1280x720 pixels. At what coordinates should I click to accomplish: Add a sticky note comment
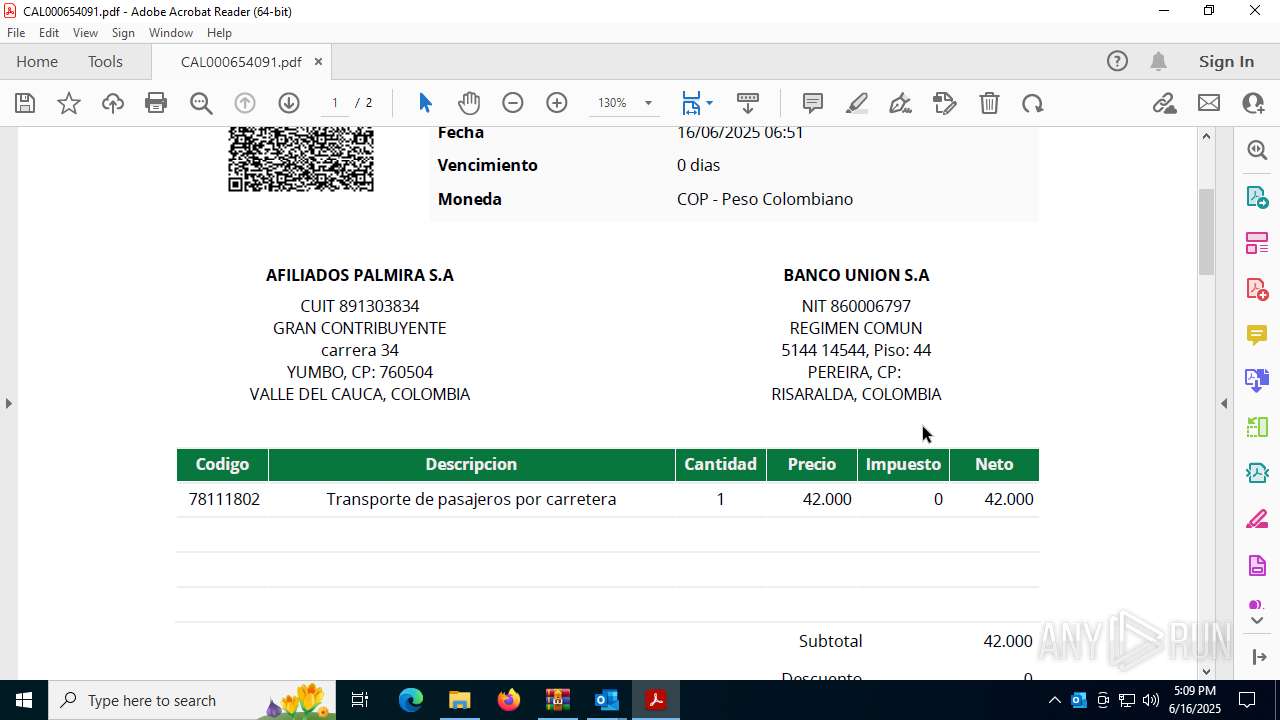point(813,103)
